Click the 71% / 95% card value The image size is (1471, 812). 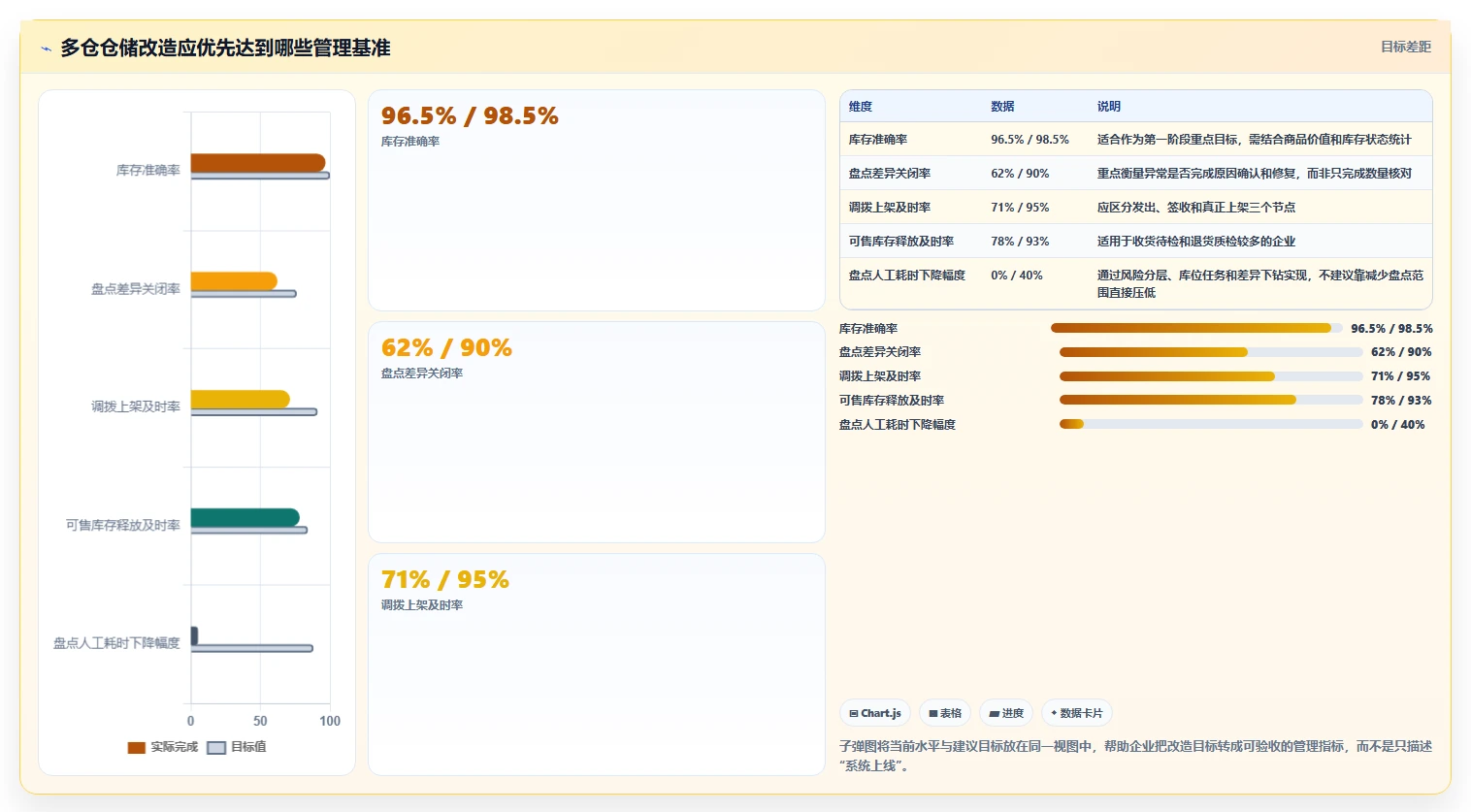tap(445, 579)
